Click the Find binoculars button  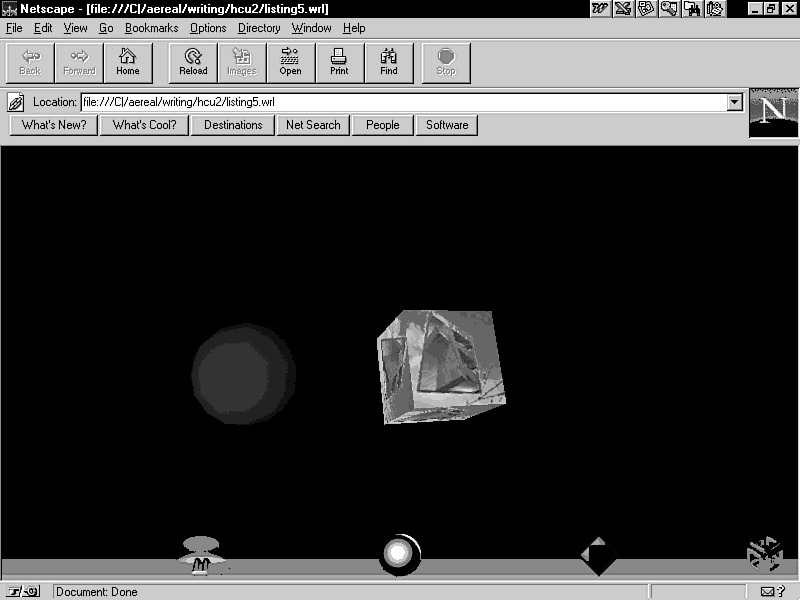tap(388, 63)
